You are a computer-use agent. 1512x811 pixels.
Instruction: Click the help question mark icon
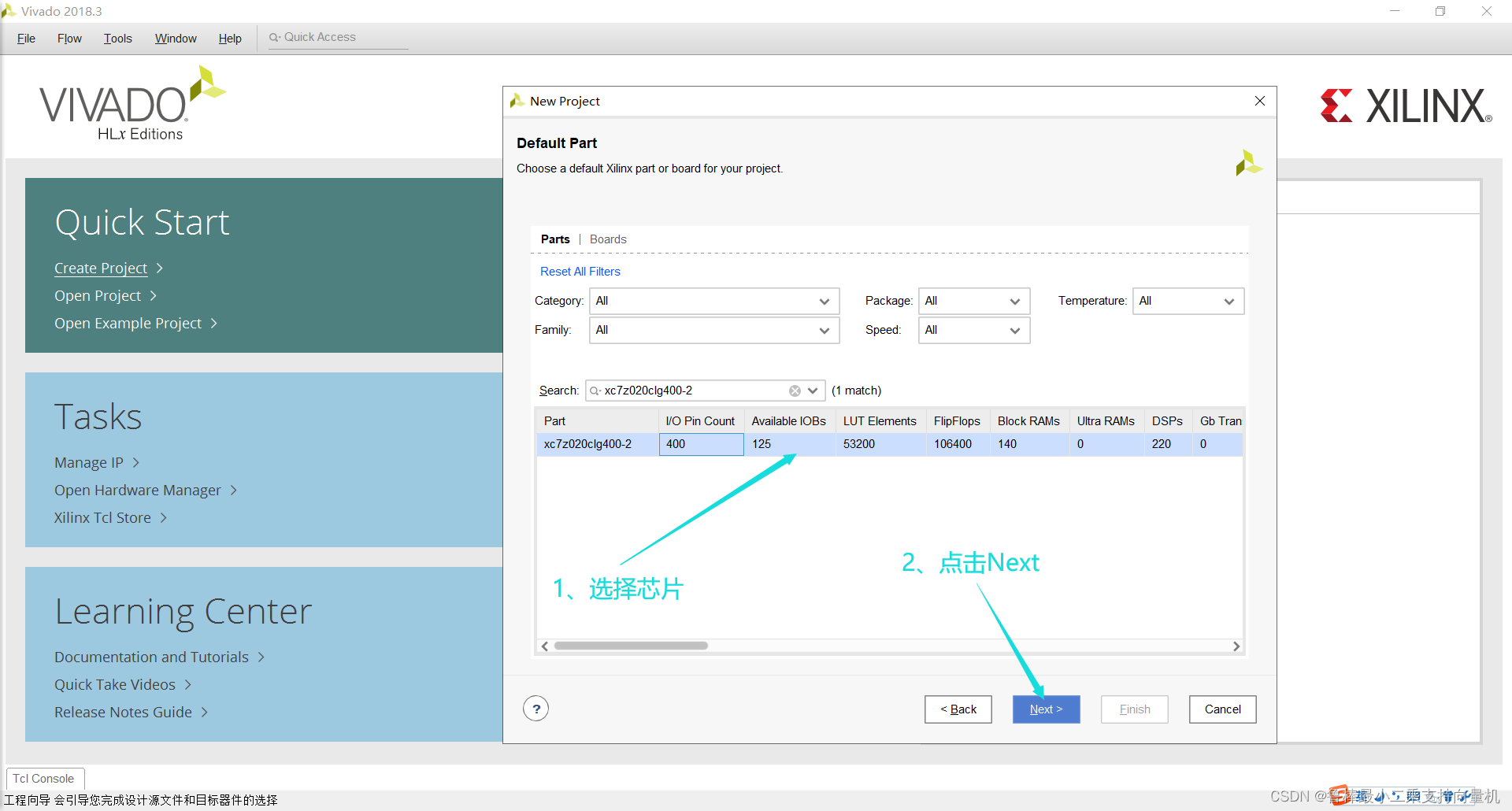(x=536, y=709)
